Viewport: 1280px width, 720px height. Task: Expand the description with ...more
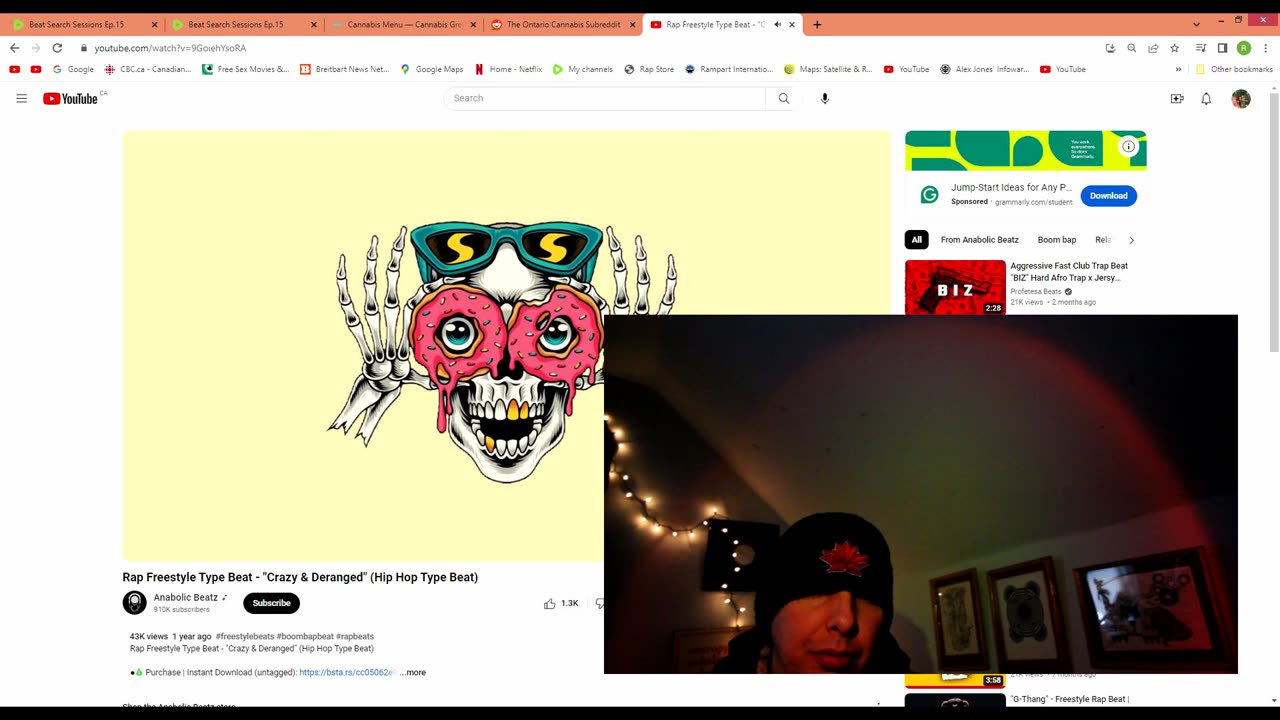[x=413, y=672]
